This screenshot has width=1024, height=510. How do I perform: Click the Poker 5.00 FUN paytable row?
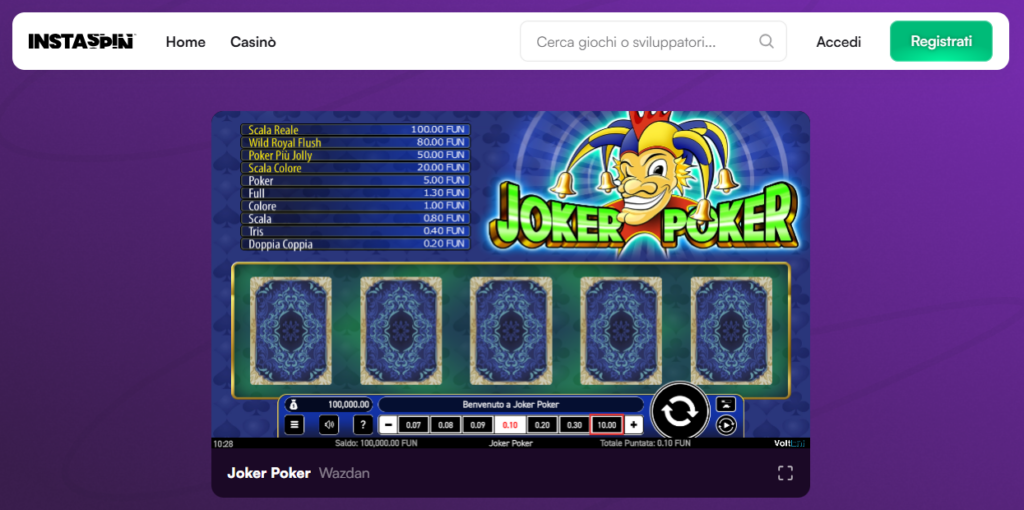(x=355, y=180)
